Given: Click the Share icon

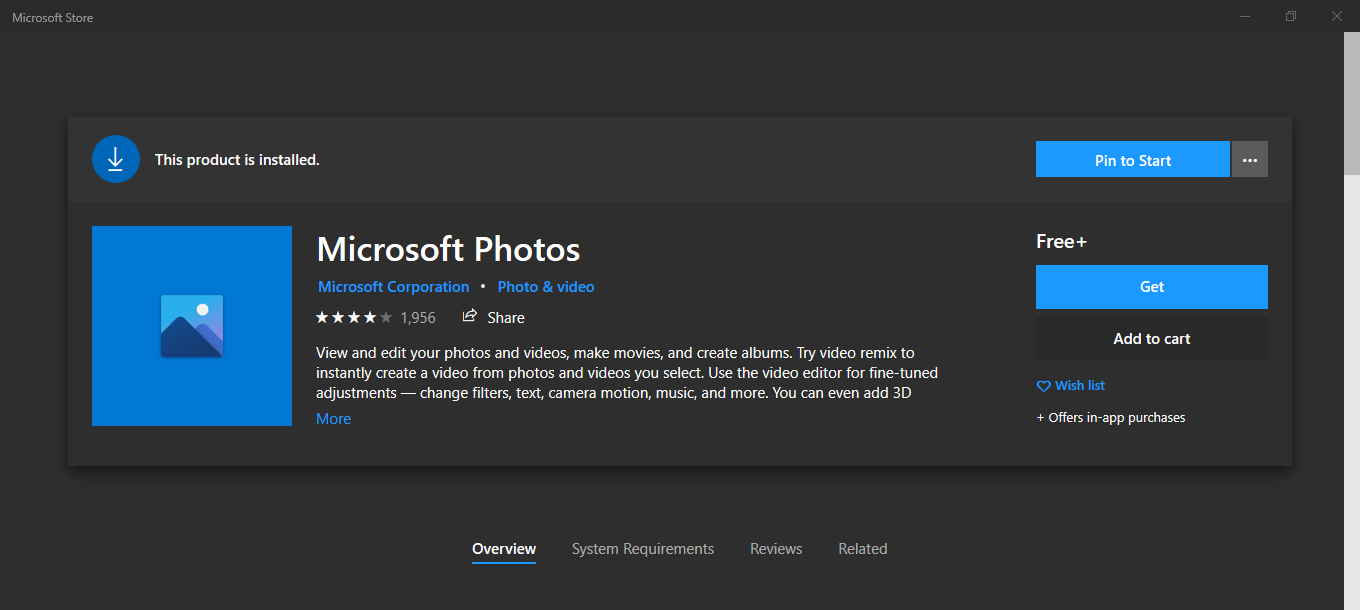Looking at the screenshot, I should [x=470, y=316].
